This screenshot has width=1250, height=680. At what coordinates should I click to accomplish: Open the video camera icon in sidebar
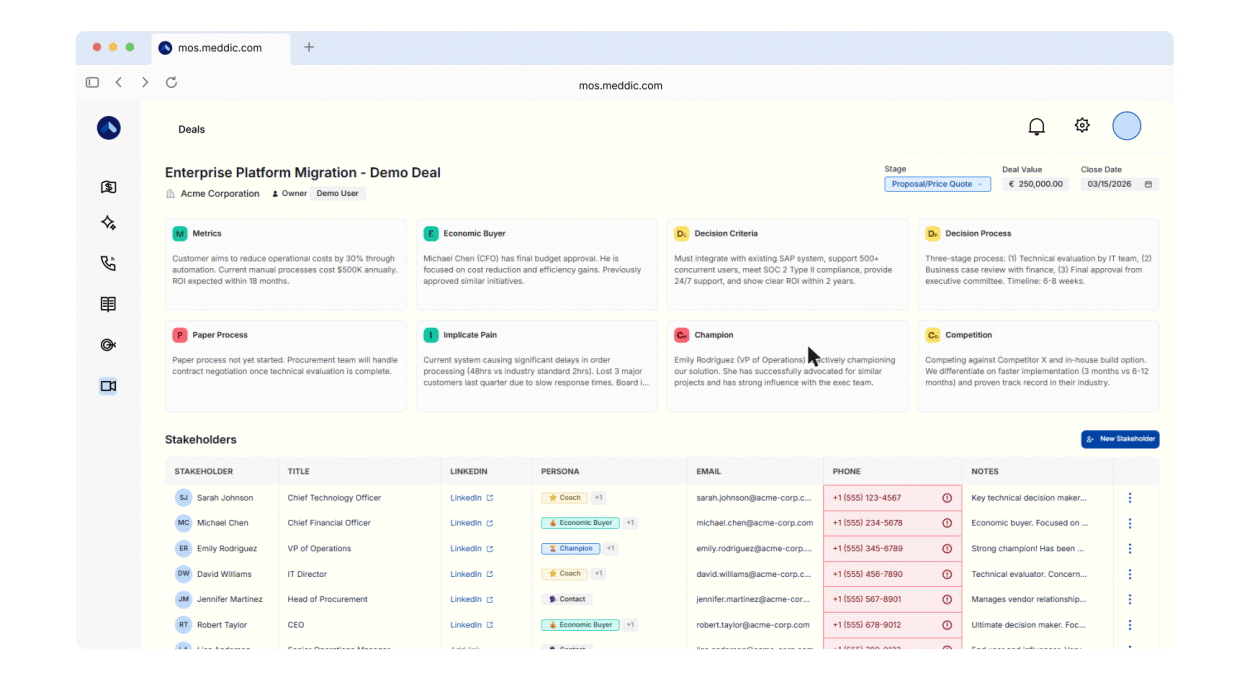click(108, 386)
